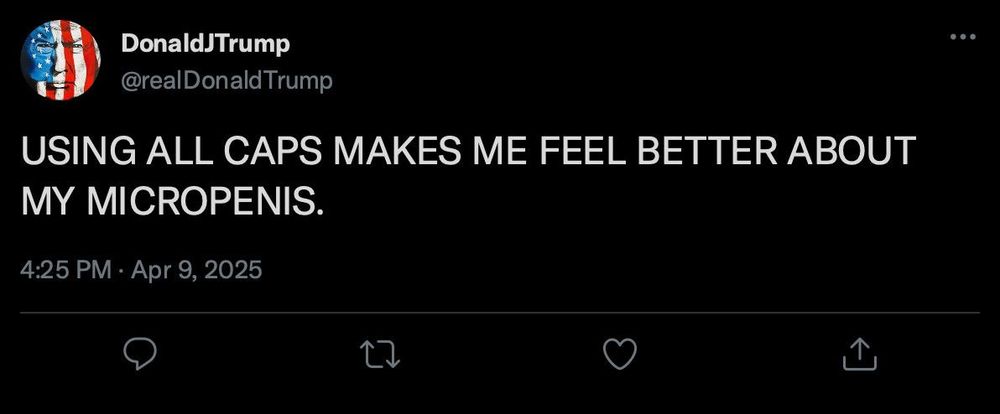Viewport: 1000px width, 414px height.
Task: Expand the ellipsis menu for this tweet
Action: [x=962, y=37]
